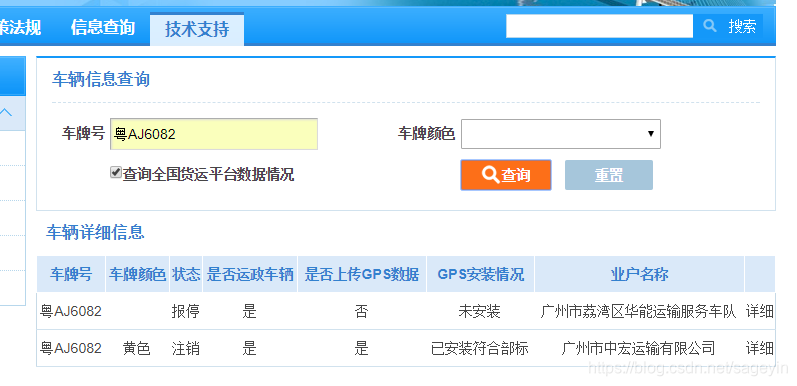Click the 业户名称 column header
This screenshot has height=386, width=797.
point(639,275)
